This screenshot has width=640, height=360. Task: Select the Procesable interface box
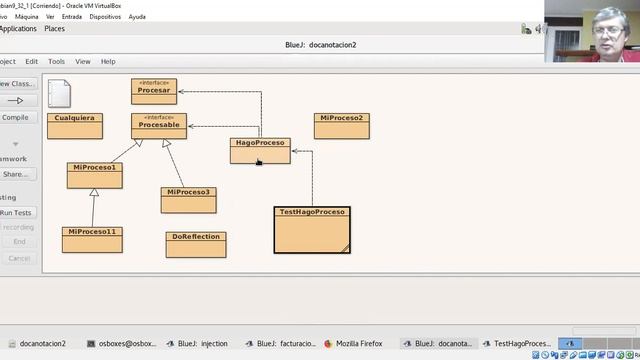(159, 126)
